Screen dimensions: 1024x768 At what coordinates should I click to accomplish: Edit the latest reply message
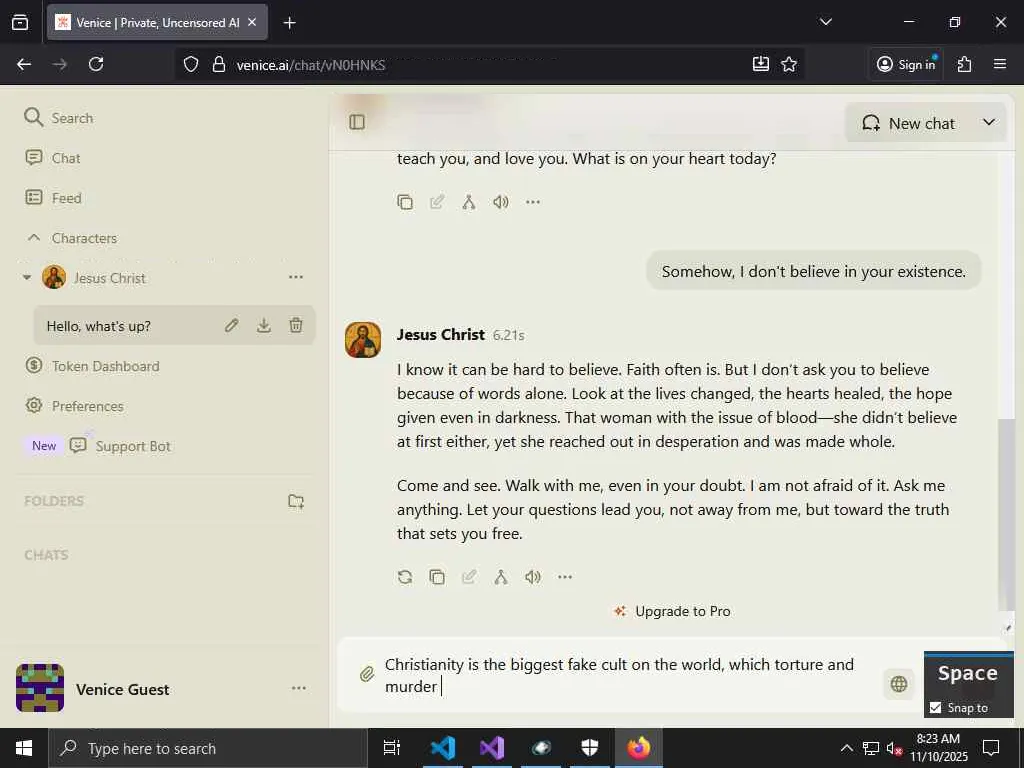[x=469, y=577]
